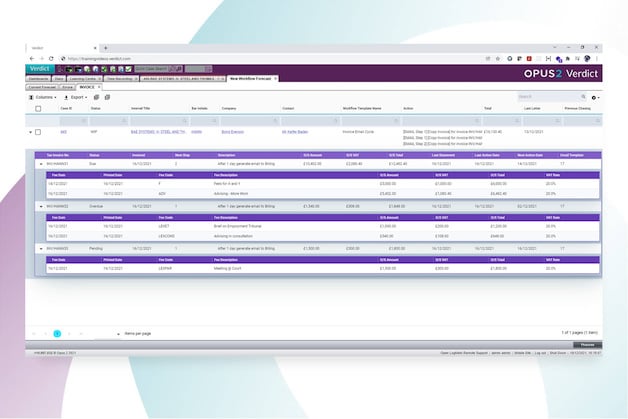Switch to Errors sub-tab
This screenshot has height=419, width=628.
pyautogui.click(x=67, y=87)
